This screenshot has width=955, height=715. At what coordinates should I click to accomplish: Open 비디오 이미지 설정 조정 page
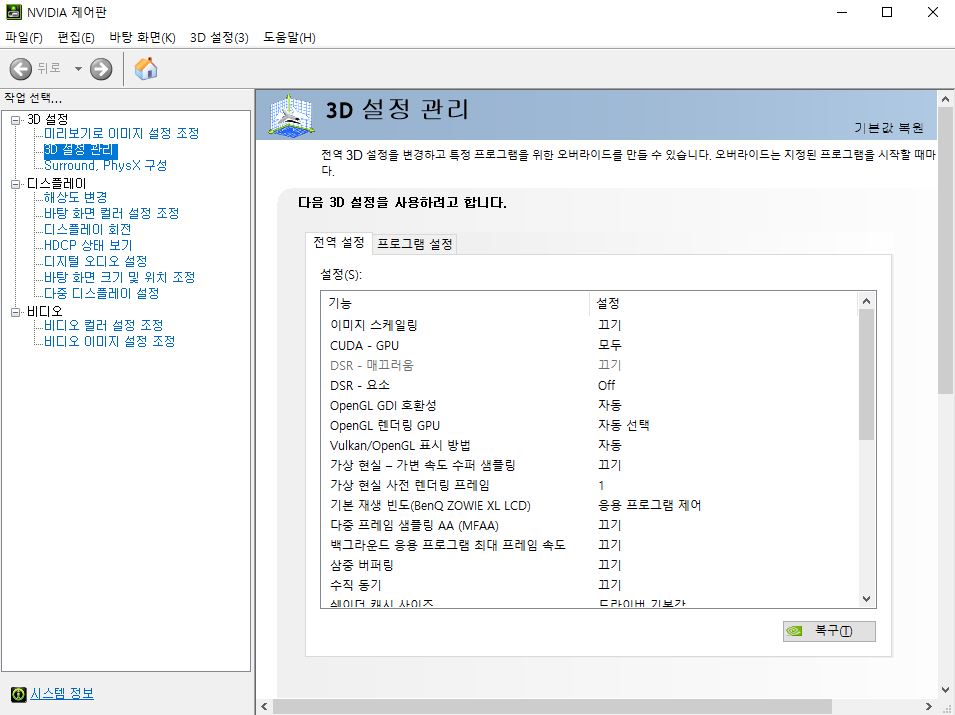click(110, 341)
